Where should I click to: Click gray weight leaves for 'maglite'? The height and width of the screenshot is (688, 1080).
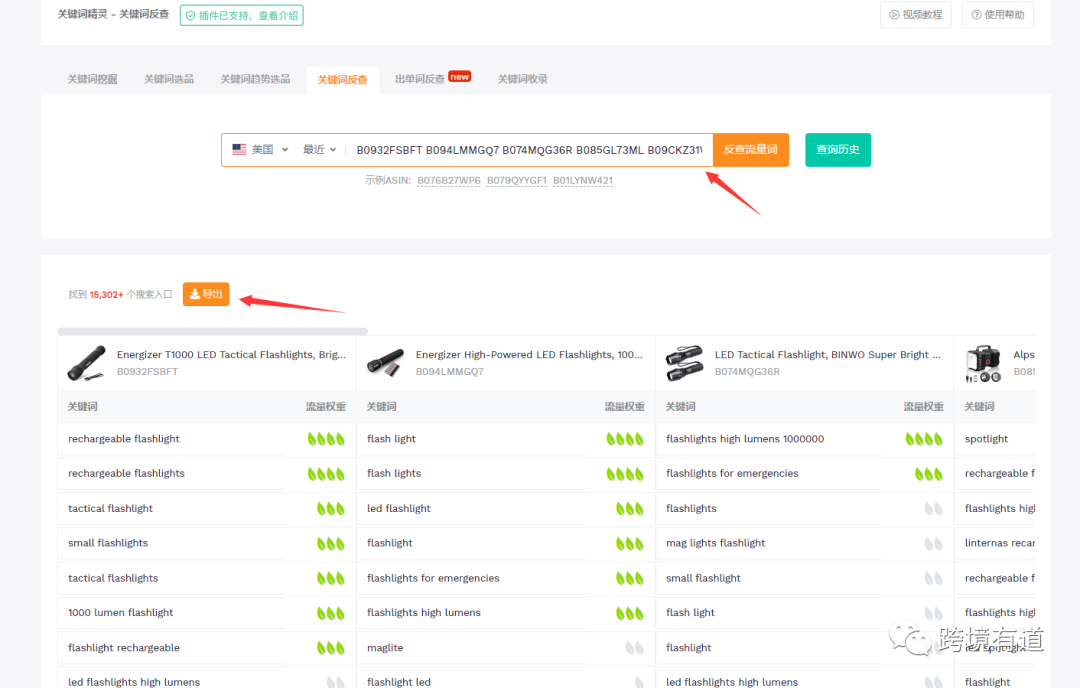(x=634, y=647)
